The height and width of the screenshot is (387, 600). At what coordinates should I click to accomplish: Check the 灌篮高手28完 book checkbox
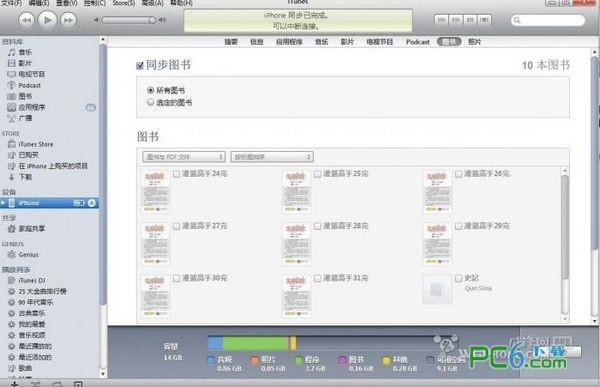(318, 226)
